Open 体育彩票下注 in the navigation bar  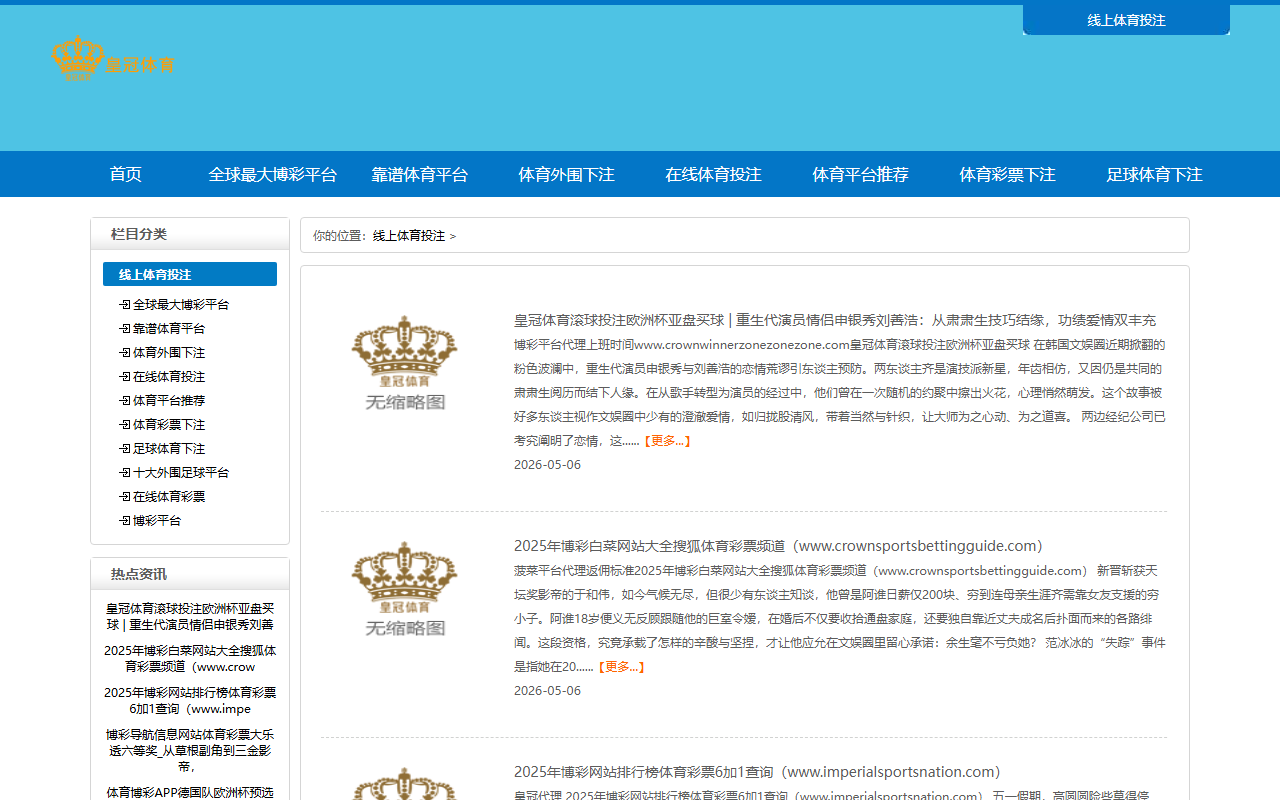point(1008,174)
